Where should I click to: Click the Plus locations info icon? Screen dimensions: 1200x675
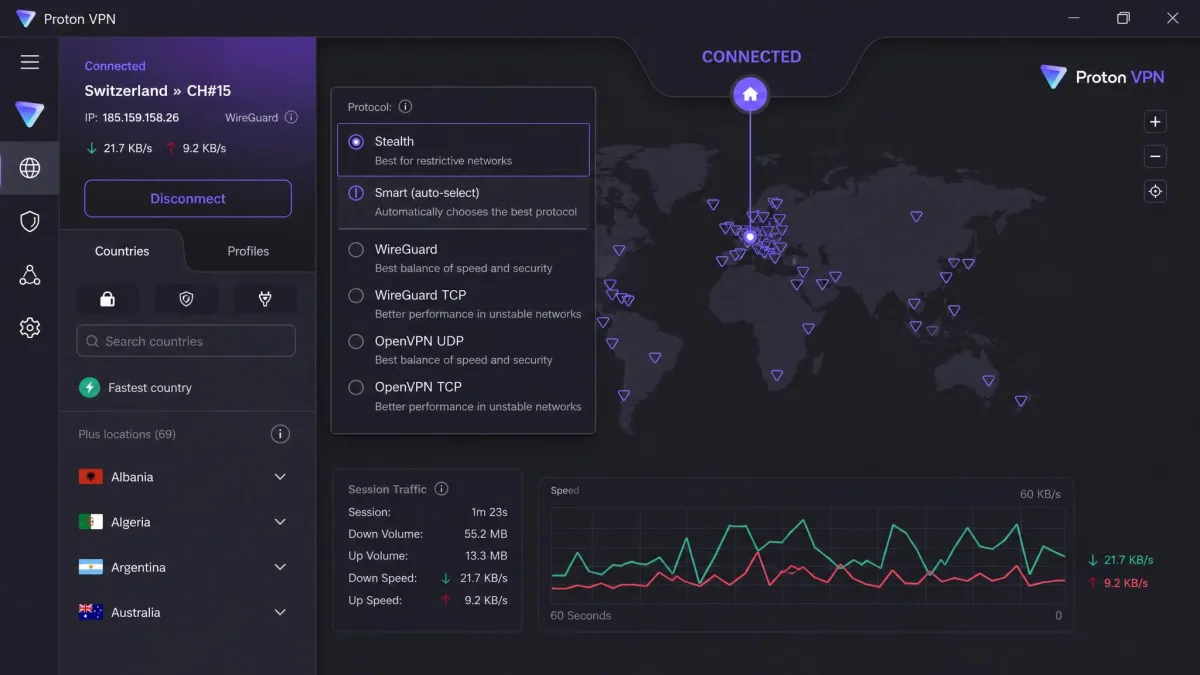point(281,434)
